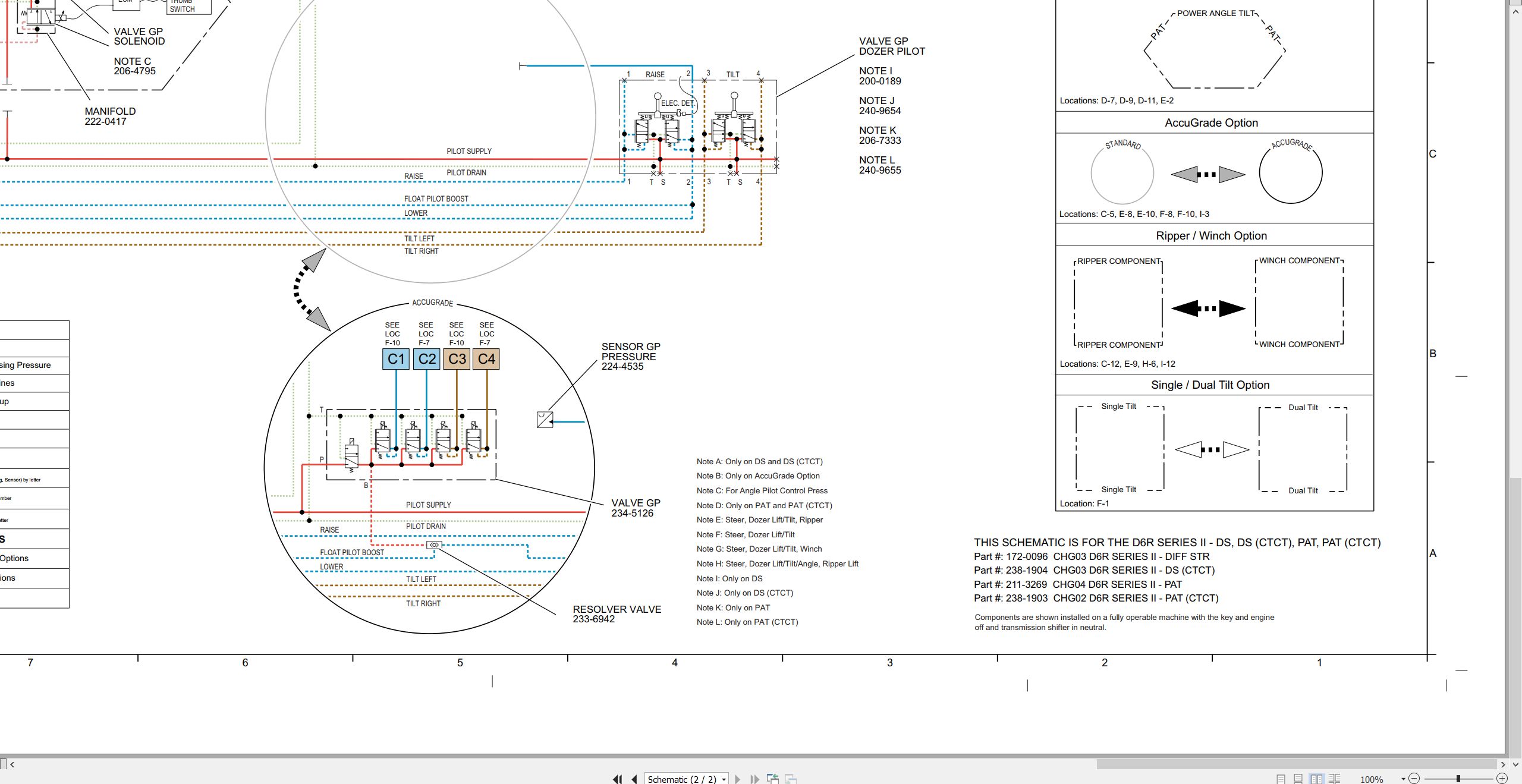Switch to two-page facing view
This screenshot has width=1522, height=784.
1316,779
